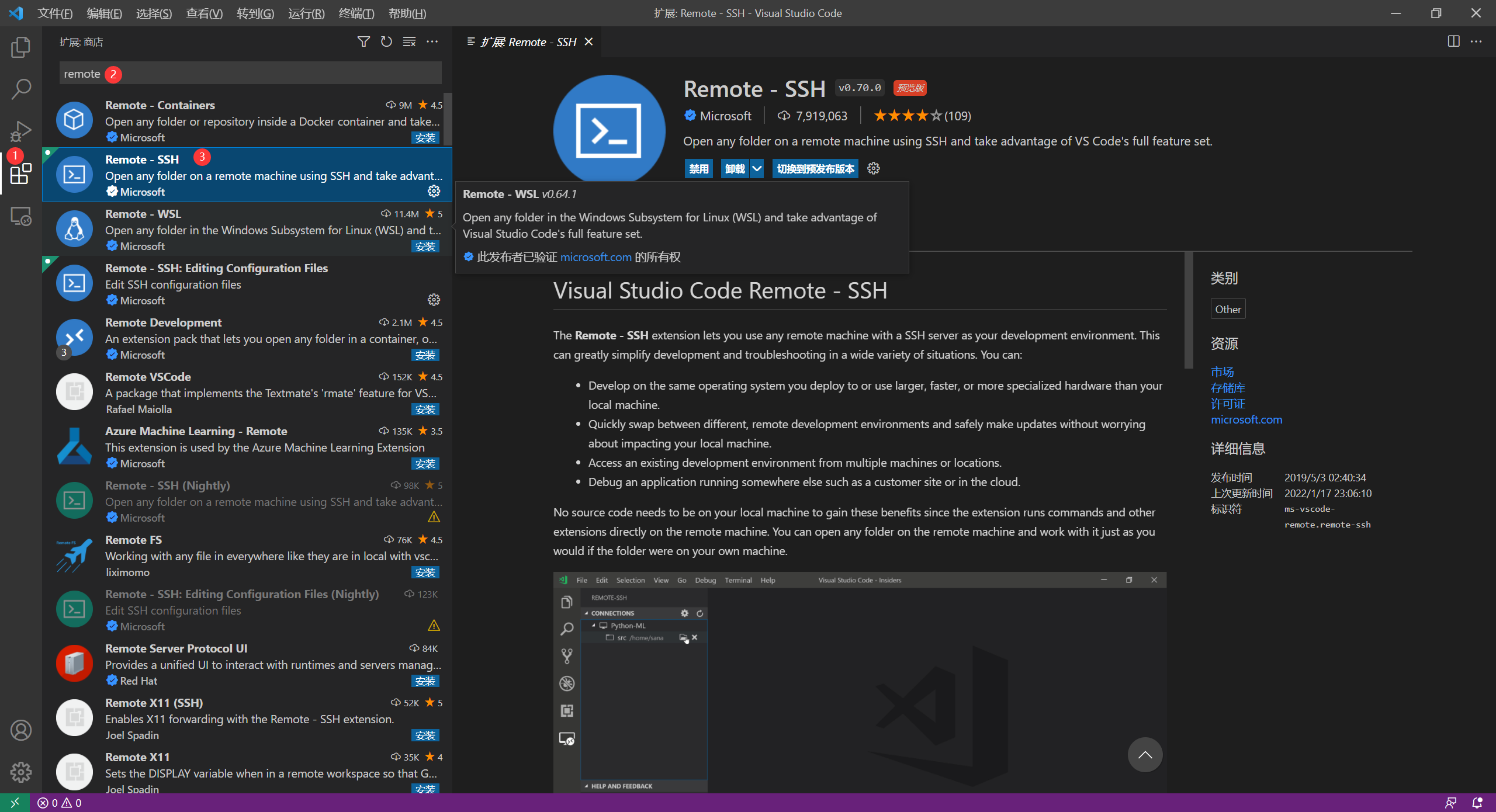Image resolution: width=1496 pixels, height=812 pixels.
Task: Click remote window indicator in status bar
Action: pyautogui.click(x=15, y=803)
